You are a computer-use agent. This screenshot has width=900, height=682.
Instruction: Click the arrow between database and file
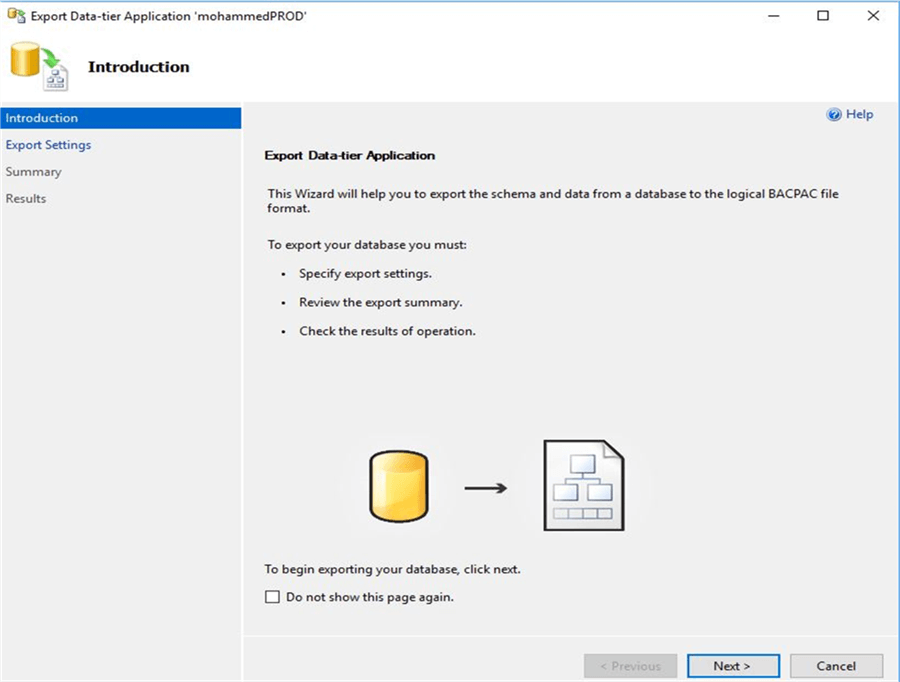(x=486, y=488)
